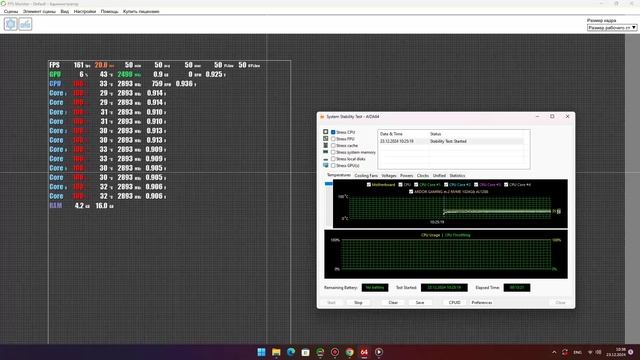
Task: Open the red circle record app on taskbar
Action: 335,352
